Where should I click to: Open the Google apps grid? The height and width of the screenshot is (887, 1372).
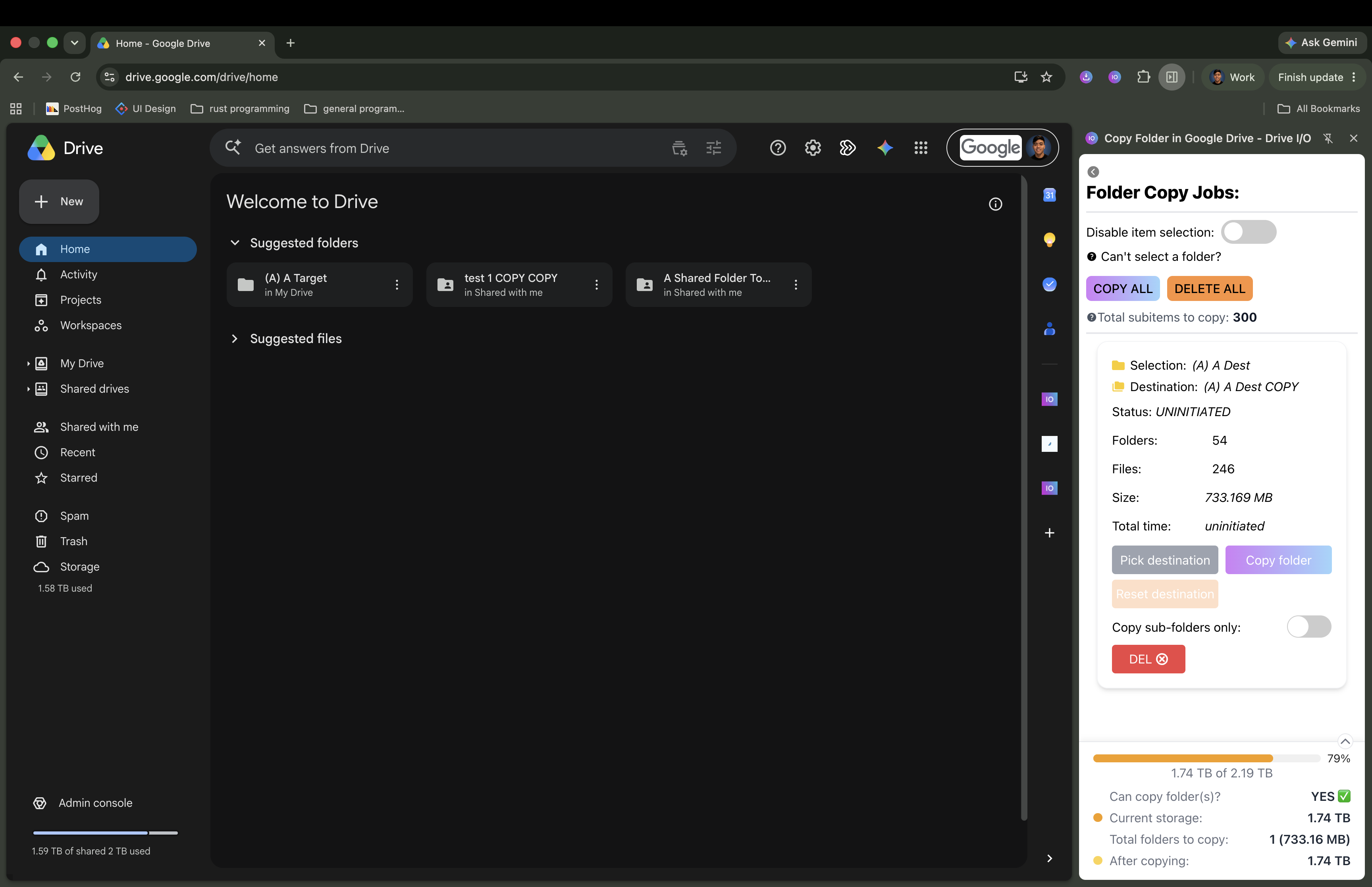coord(920,148)
